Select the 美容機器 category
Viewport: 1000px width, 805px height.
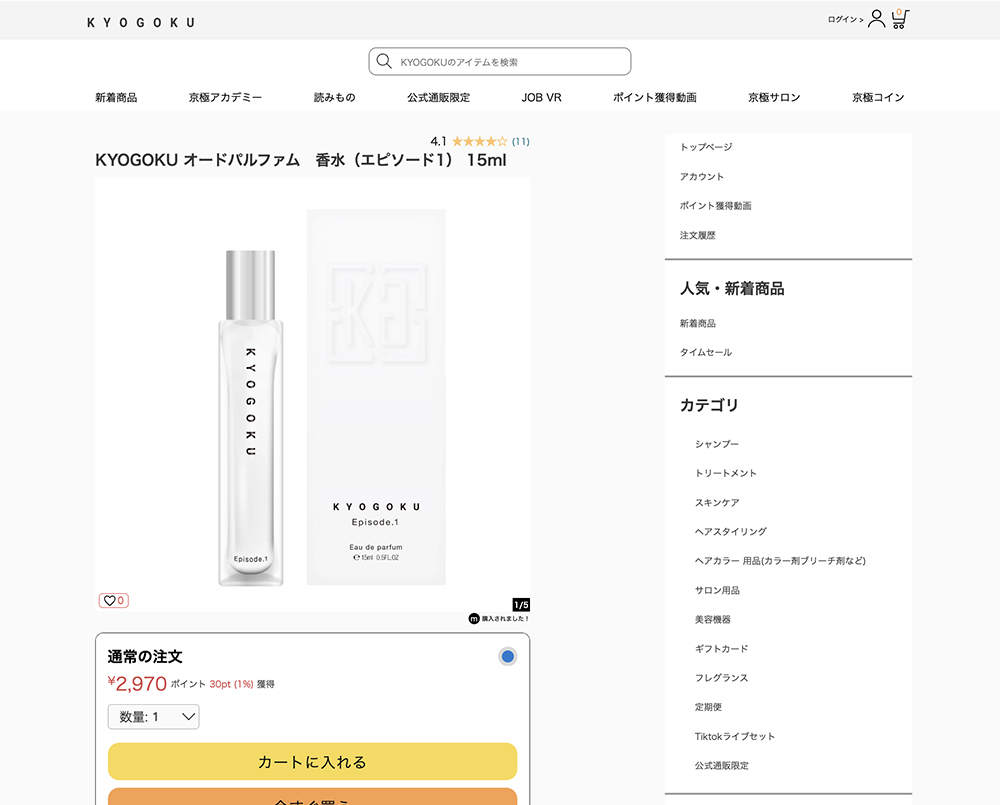712,619
